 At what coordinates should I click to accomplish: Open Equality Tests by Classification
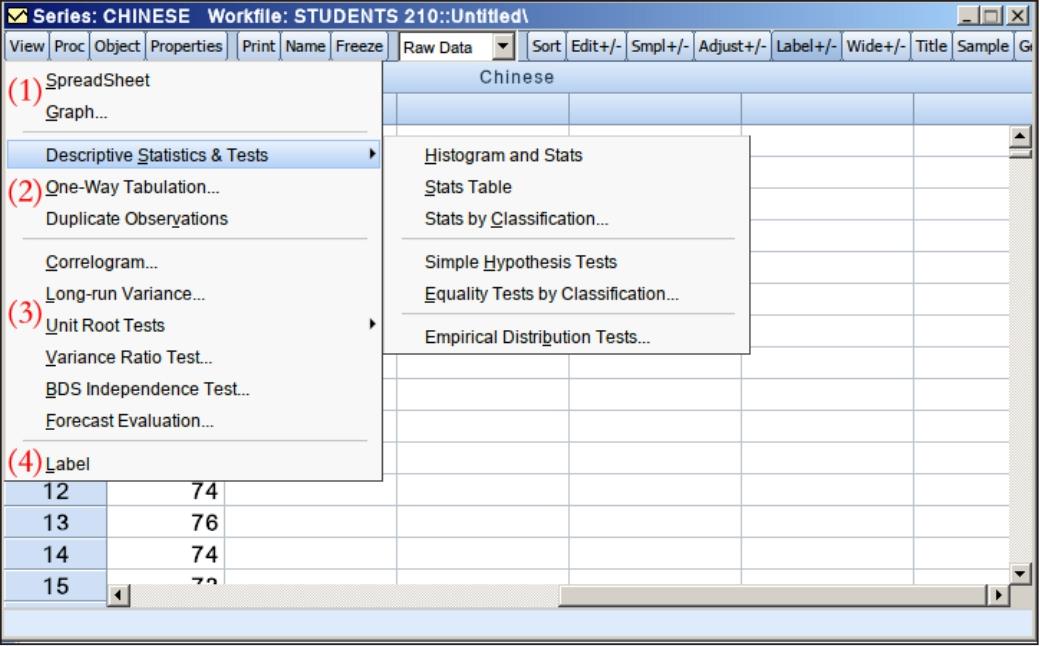coord(551,294)
